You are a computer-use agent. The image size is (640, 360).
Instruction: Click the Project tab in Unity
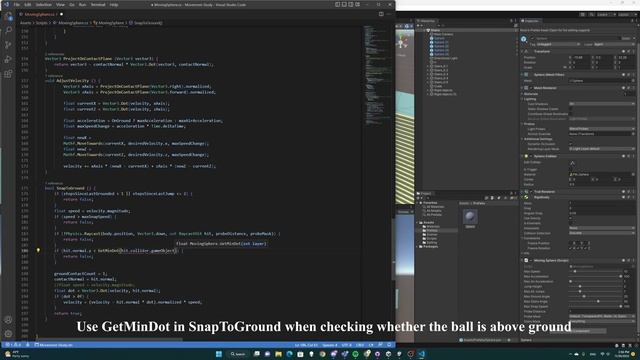[424, 193]
